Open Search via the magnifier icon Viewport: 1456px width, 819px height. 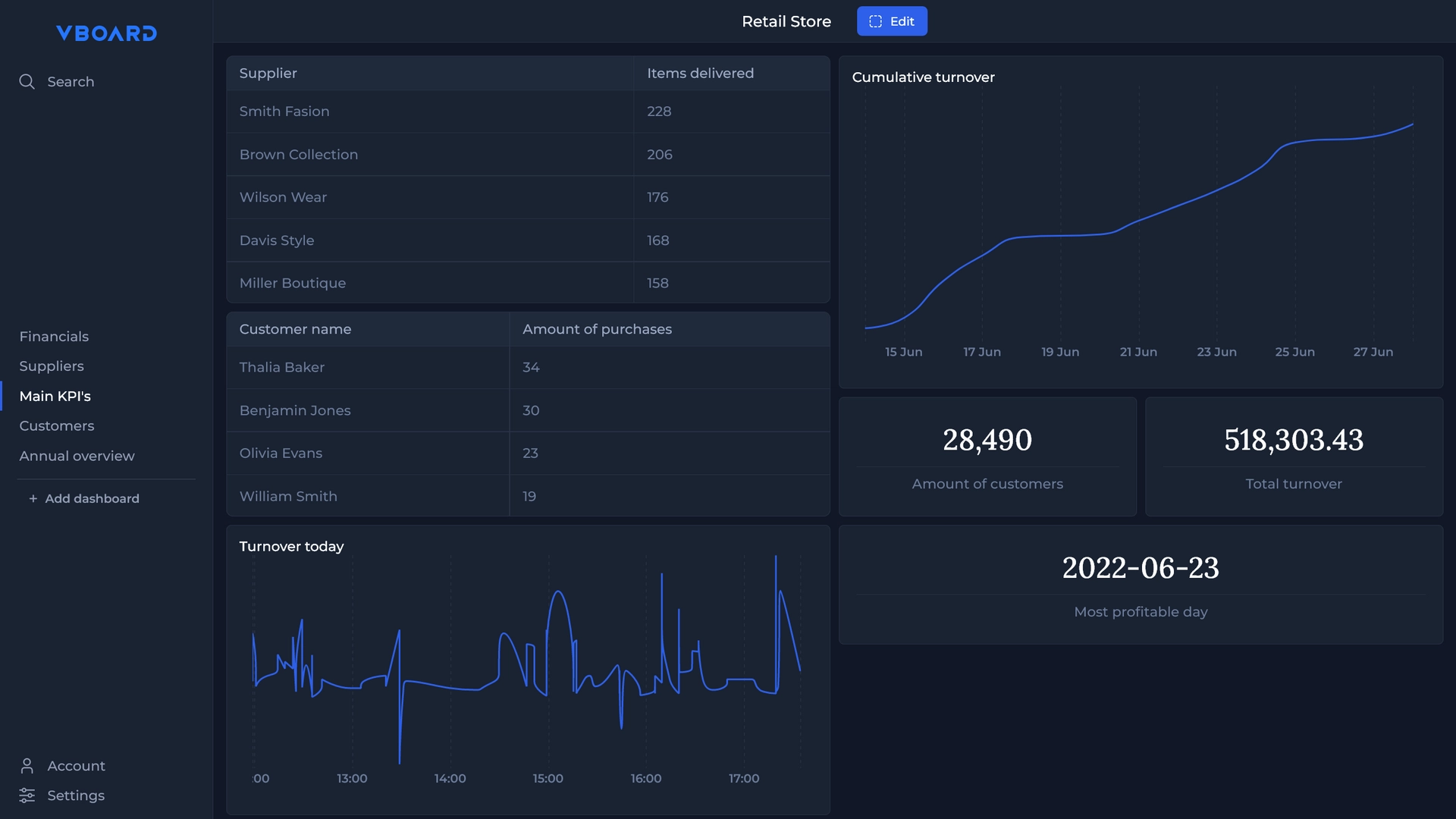[x=27, y=81]
